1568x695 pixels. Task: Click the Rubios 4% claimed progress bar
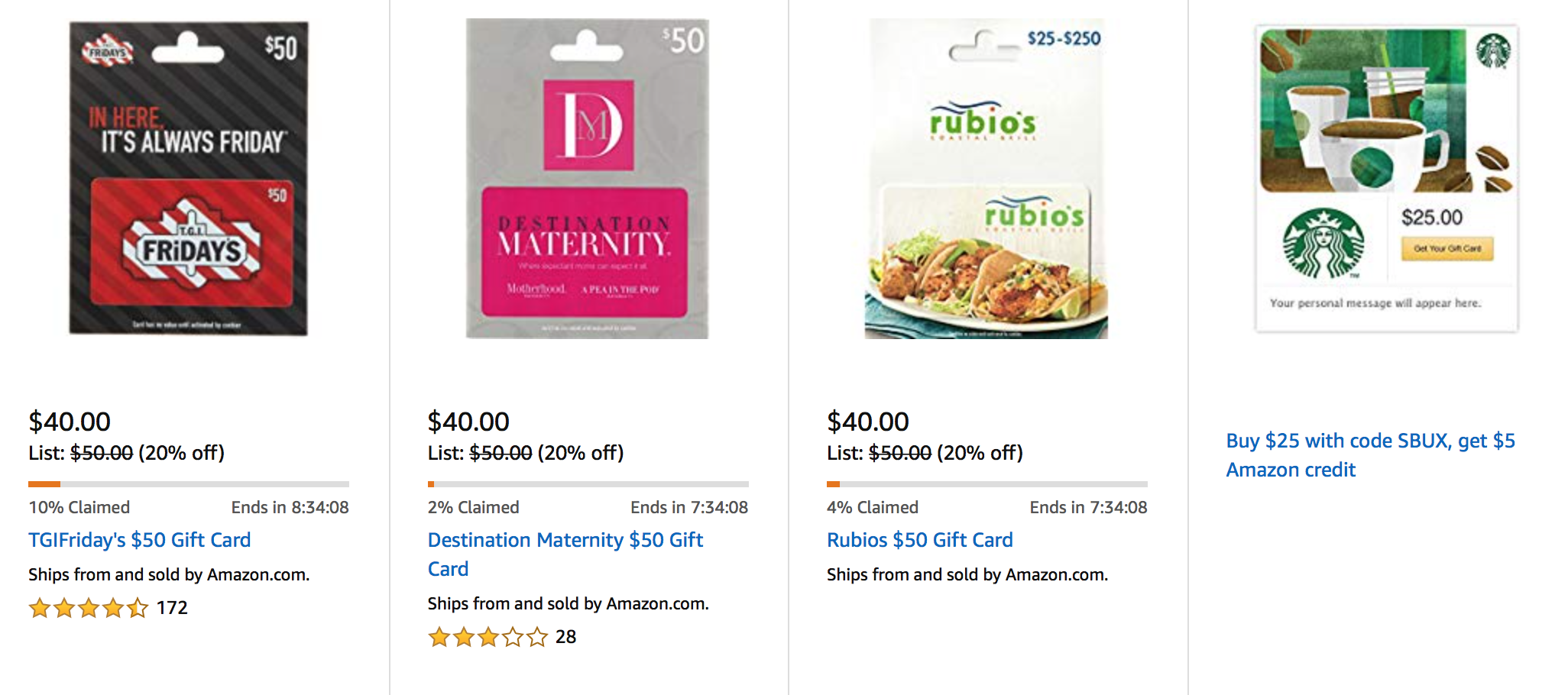pos(986,484)
